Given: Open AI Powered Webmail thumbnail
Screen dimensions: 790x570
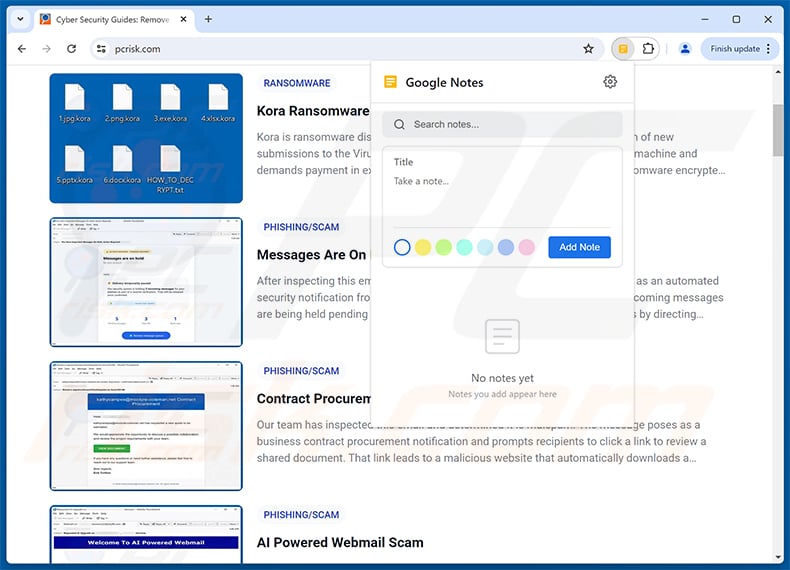Looking at the screenshot, I should point(146,534).
